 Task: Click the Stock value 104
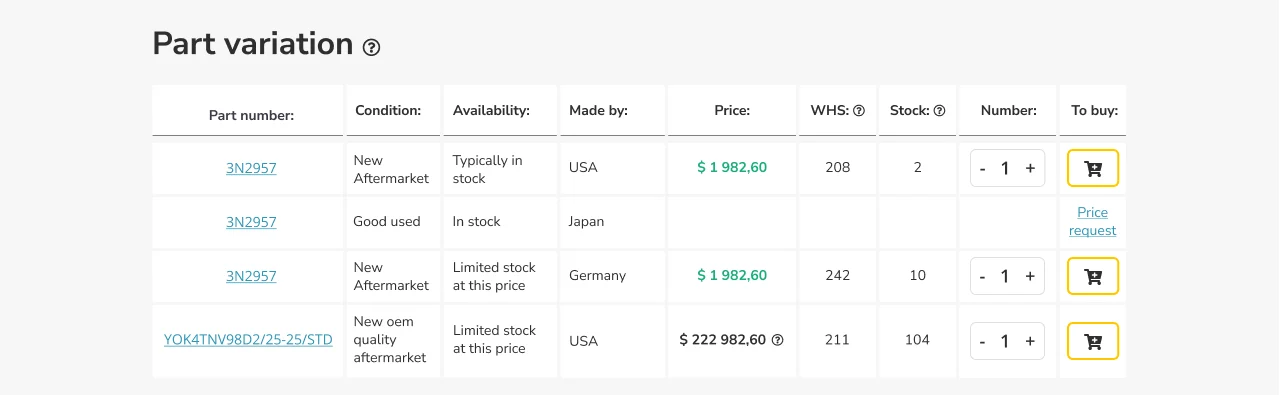[917, 340]
